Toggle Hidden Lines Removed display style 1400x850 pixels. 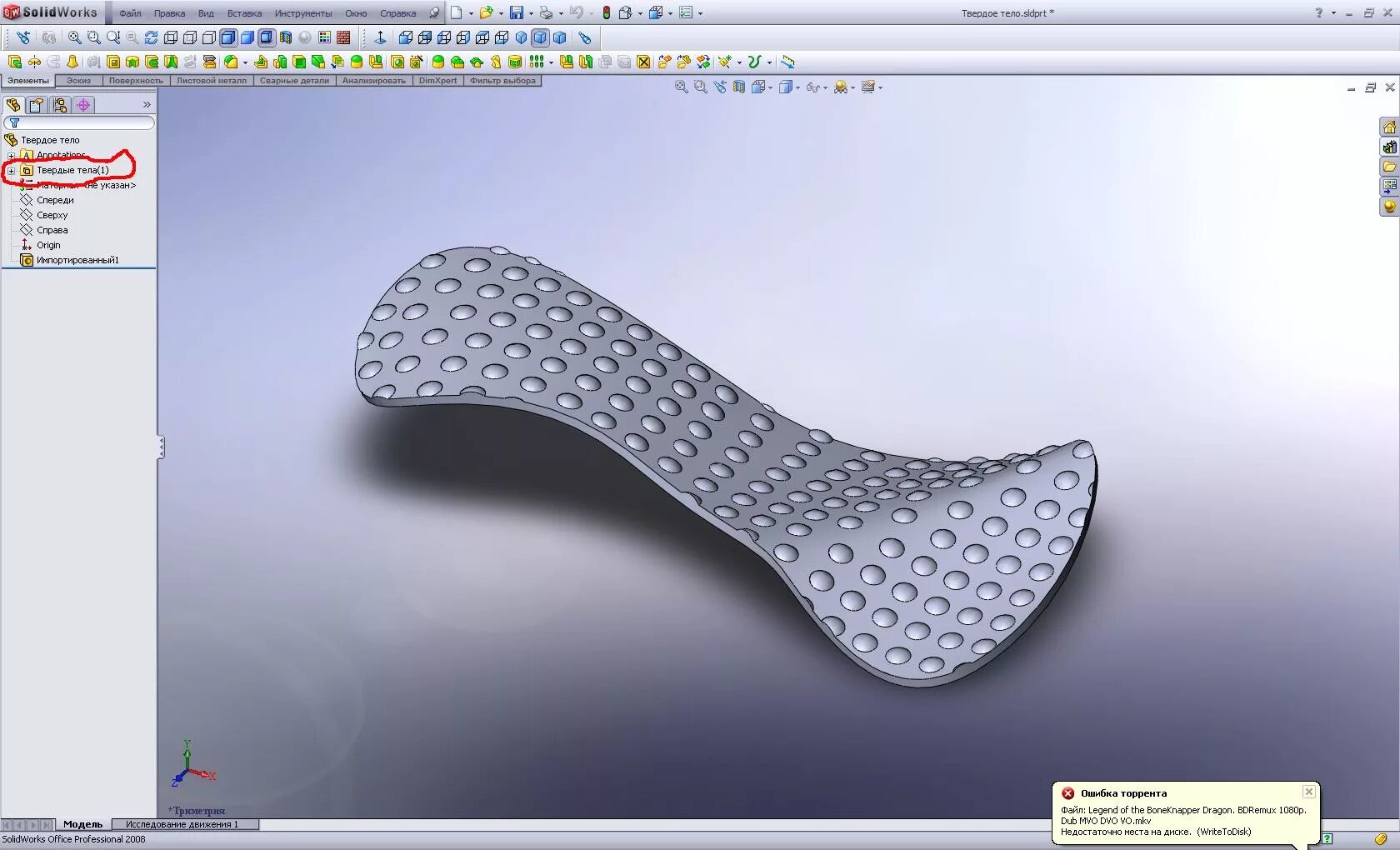coord(209,37)
